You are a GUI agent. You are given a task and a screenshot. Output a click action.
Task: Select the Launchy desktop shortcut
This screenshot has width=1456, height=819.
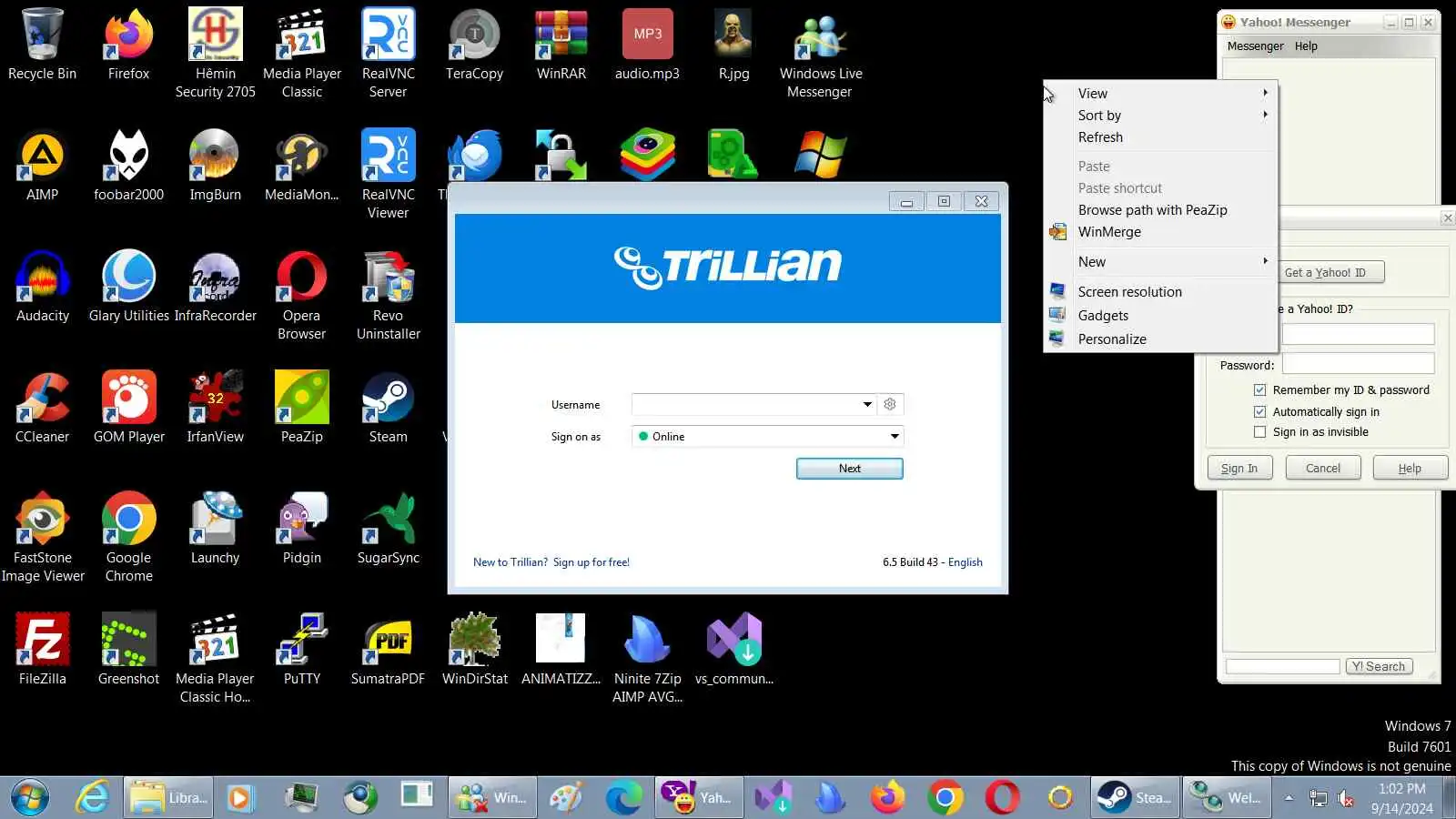coord(215,530)
